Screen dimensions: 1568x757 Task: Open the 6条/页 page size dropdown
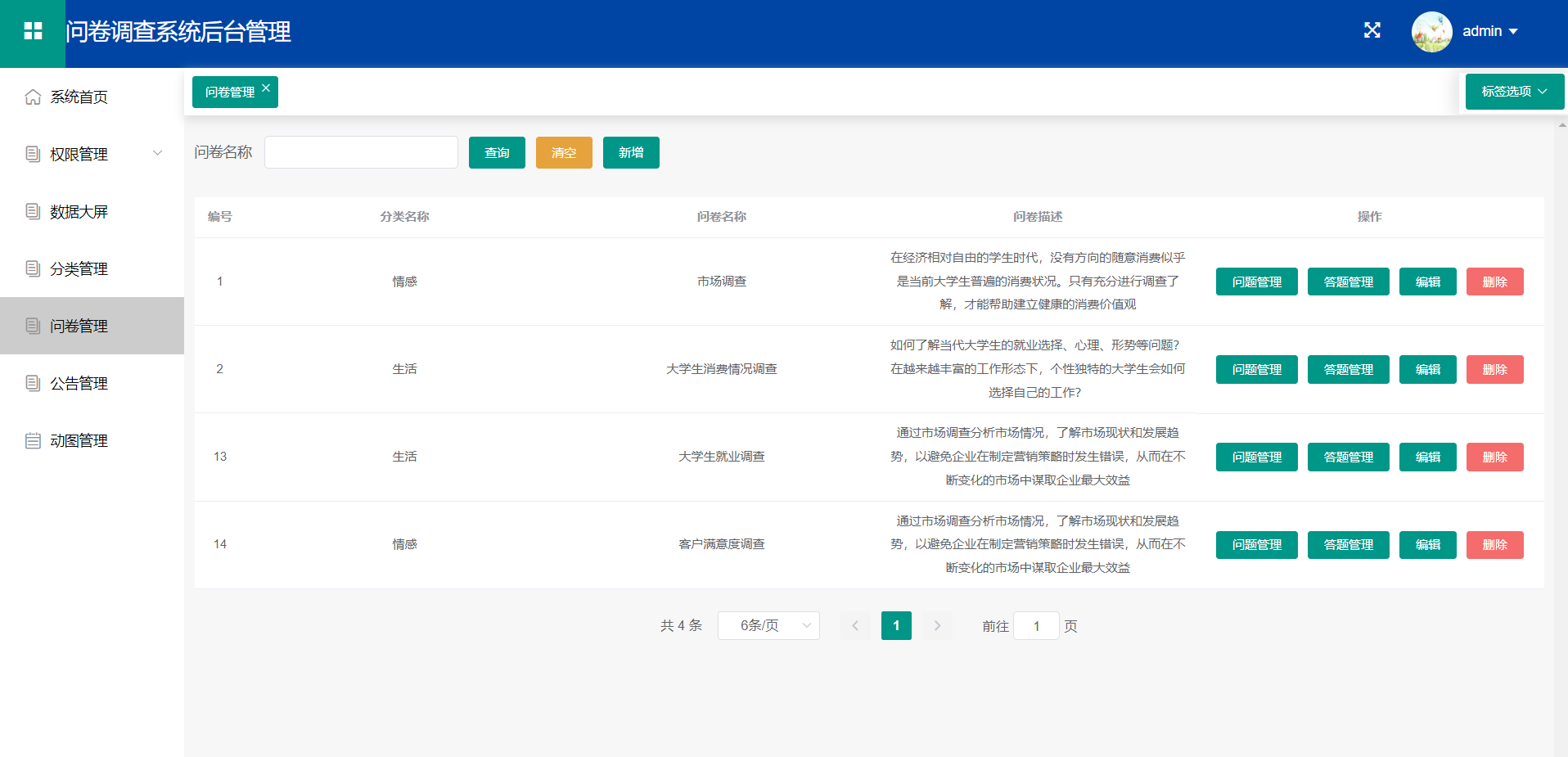tap(768, 625)
